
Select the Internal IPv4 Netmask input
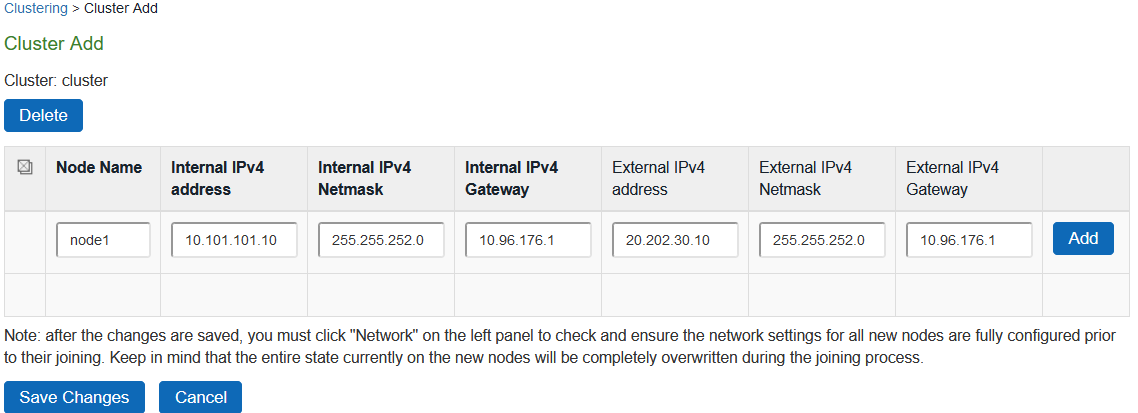pos(381,240)
